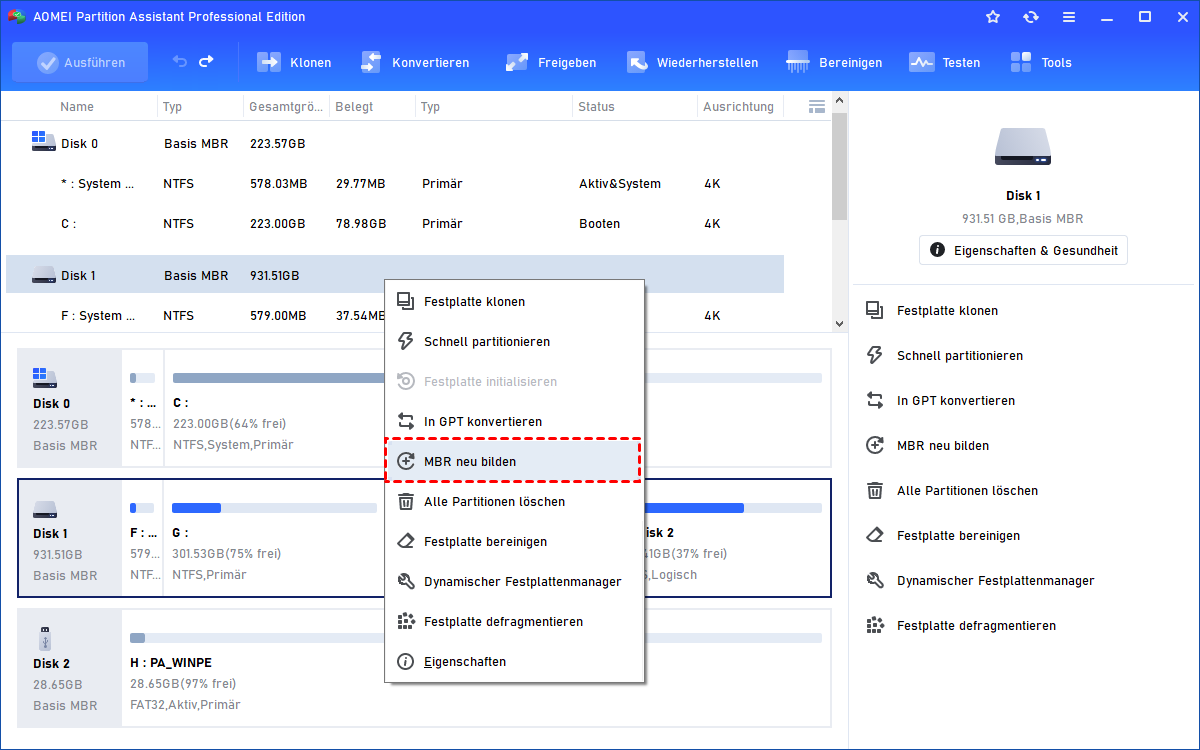The image size is (1200, 750).
Task: Open Eigenschaften in context menu
Action: tap(514, 662)
